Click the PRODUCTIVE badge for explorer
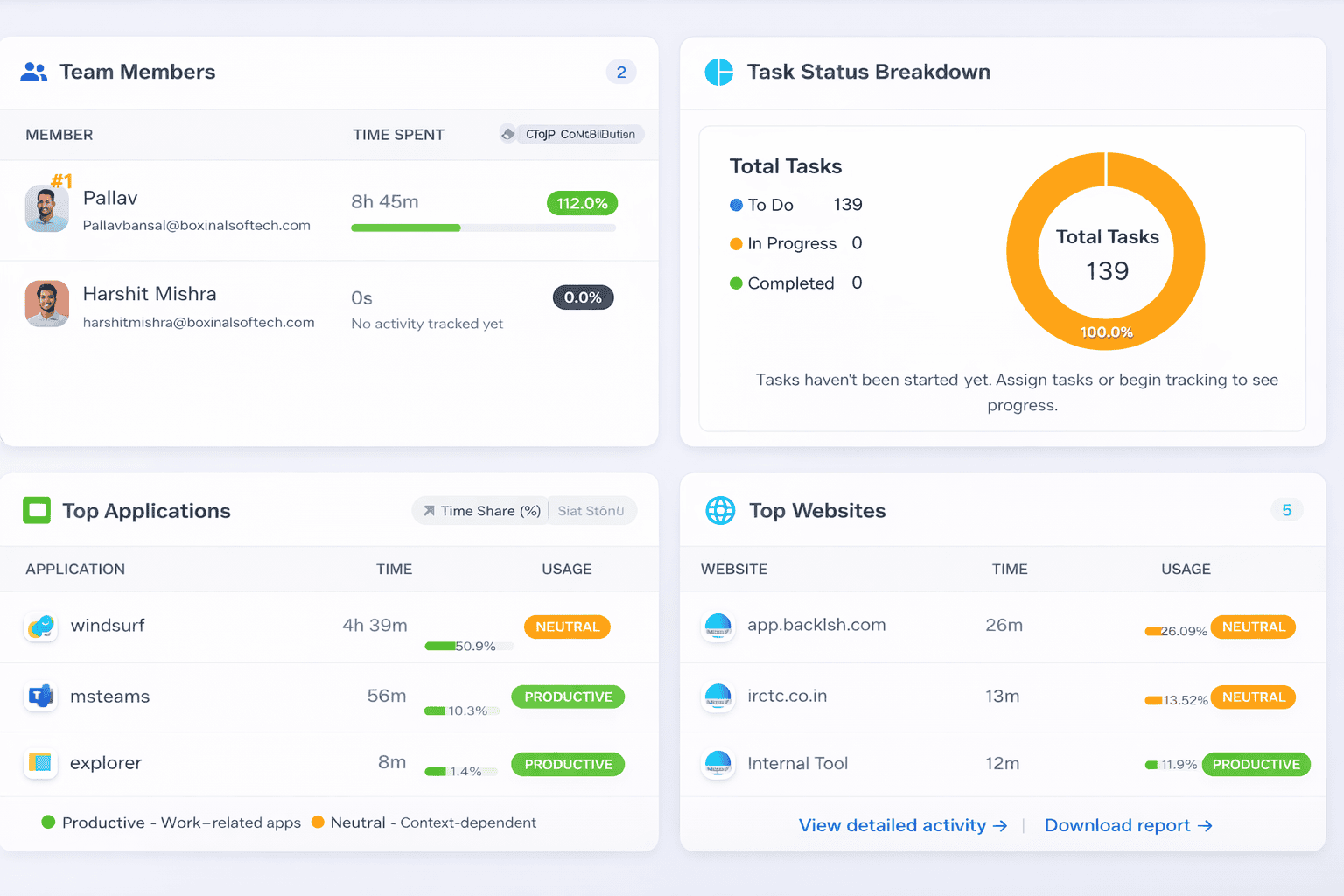 [x=568, y=764]
